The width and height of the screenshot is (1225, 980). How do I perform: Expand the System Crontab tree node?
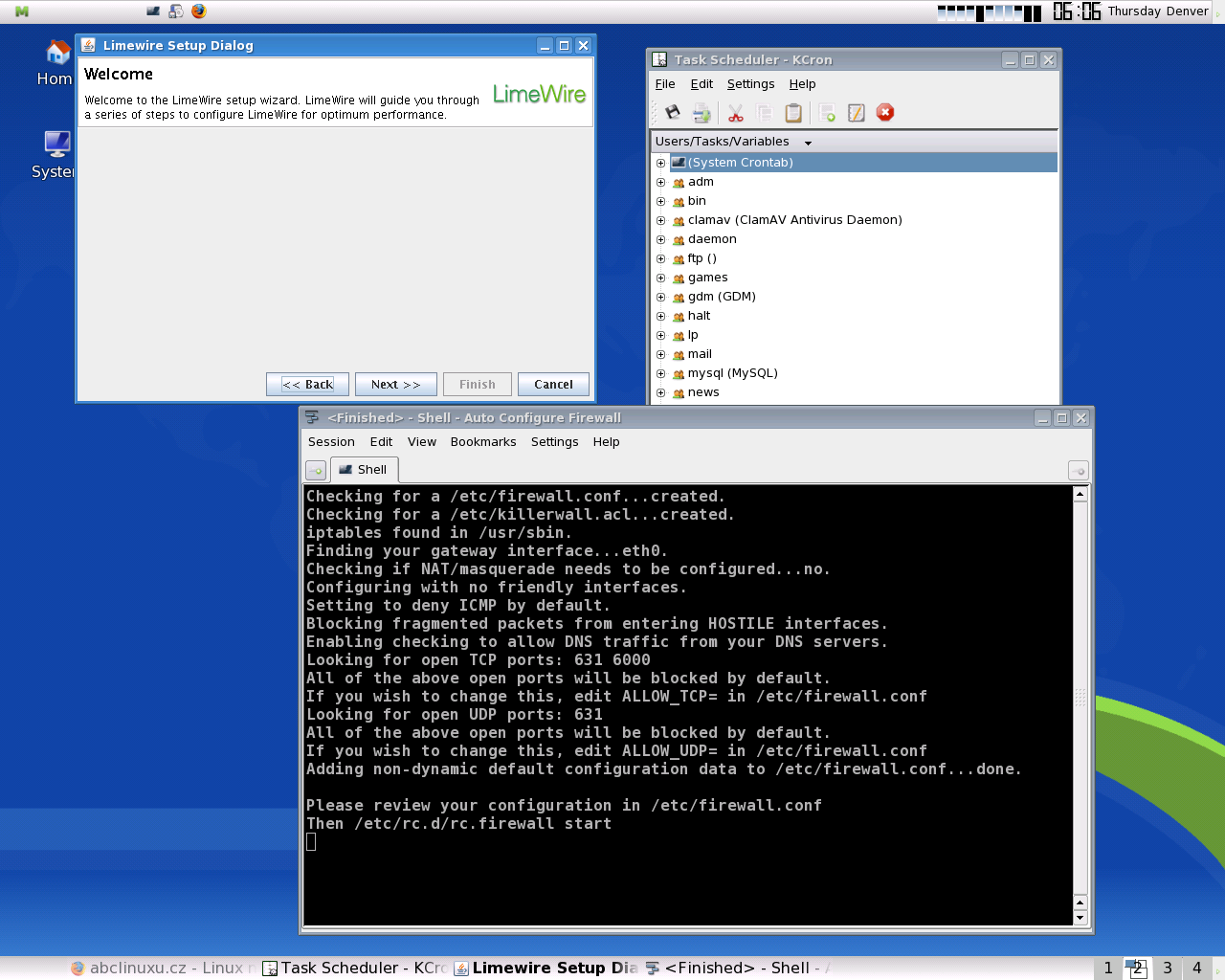(x=660, y=163)
